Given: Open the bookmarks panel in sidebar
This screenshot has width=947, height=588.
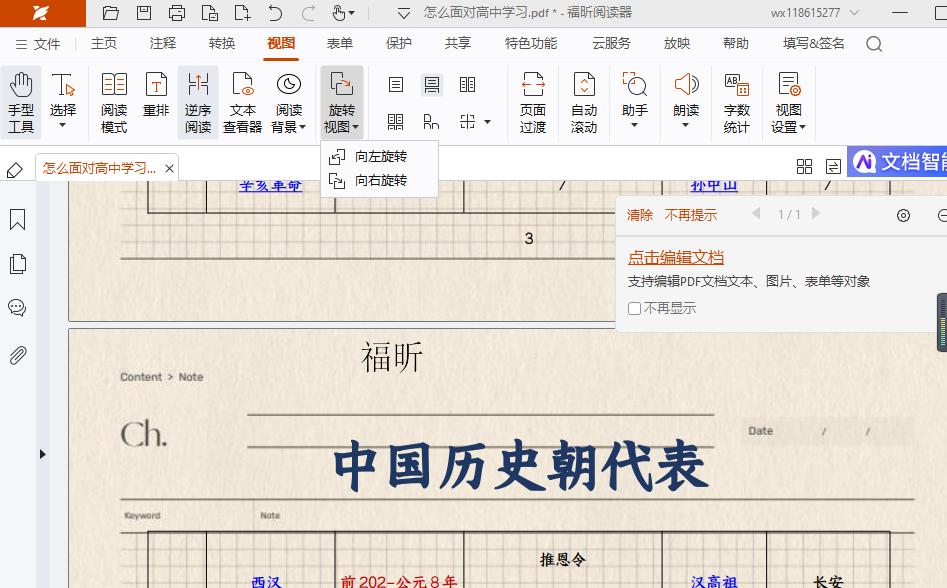Looking at the screenshot, I should tap(17, 220).
